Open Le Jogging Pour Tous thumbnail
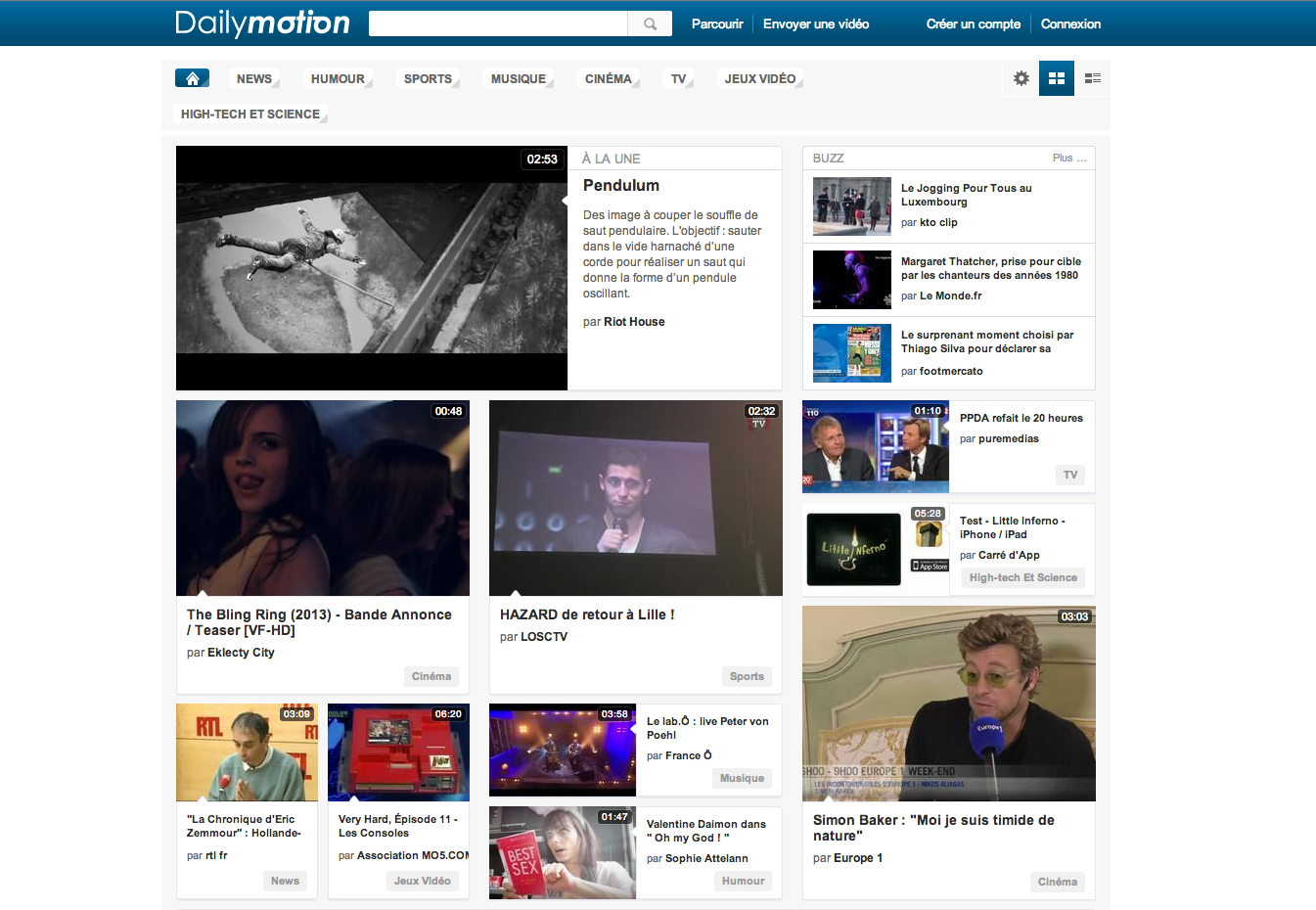 click(852, 206)
